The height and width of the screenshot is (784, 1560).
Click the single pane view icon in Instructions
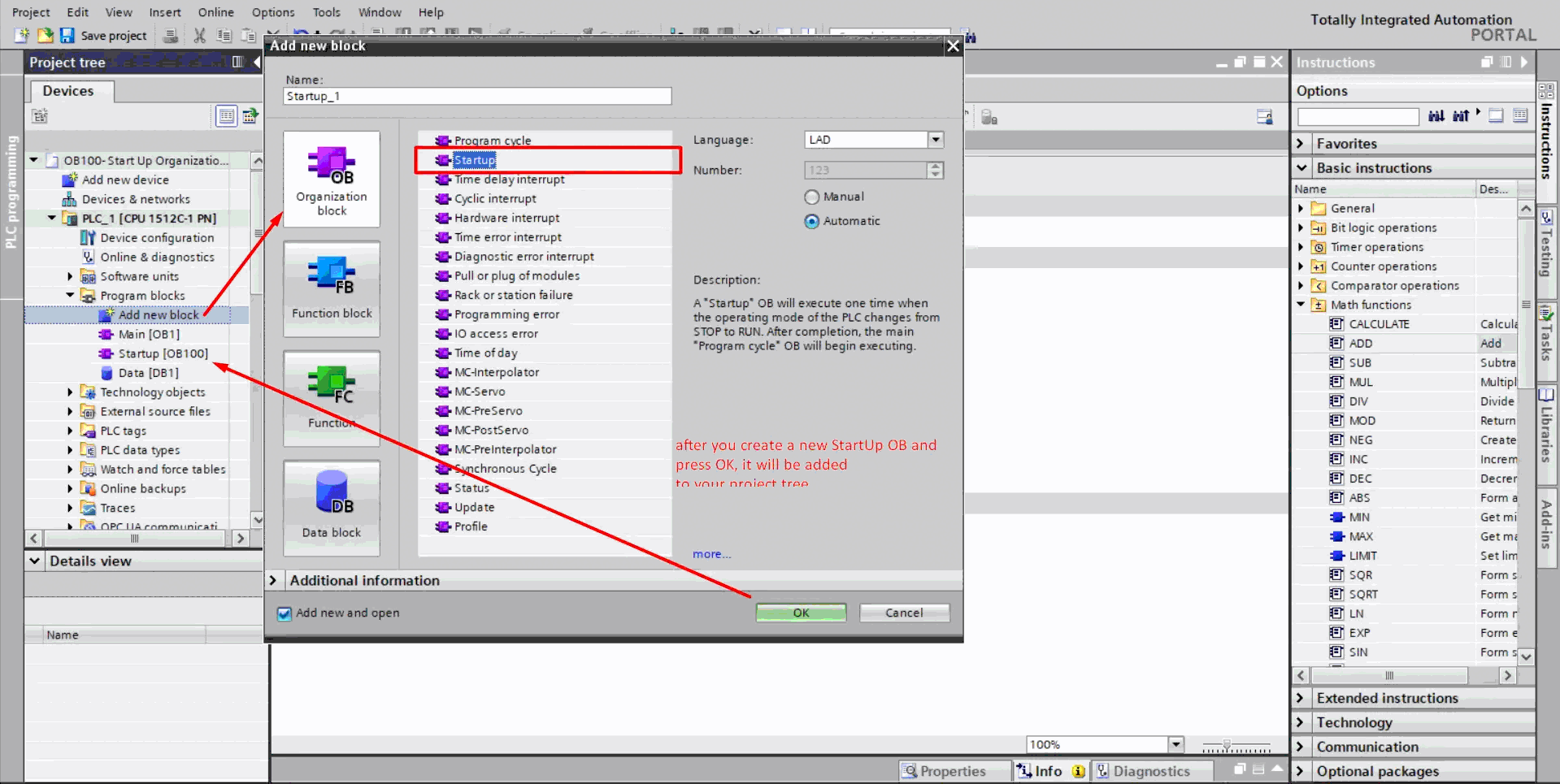[1496, 116]
